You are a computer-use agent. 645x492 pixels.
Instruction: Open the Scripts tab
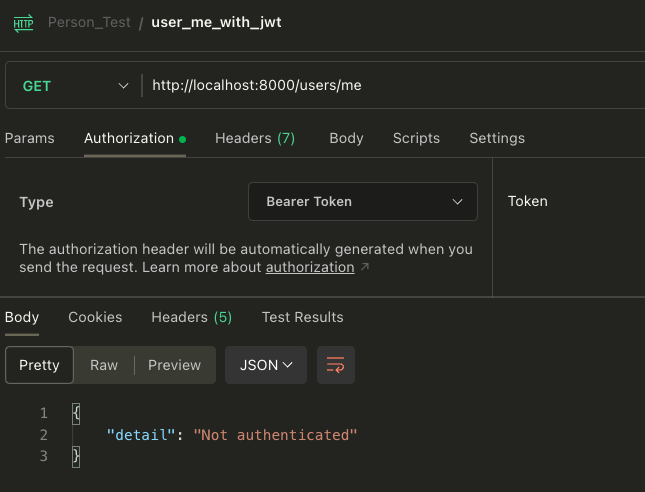coord(416,138)
